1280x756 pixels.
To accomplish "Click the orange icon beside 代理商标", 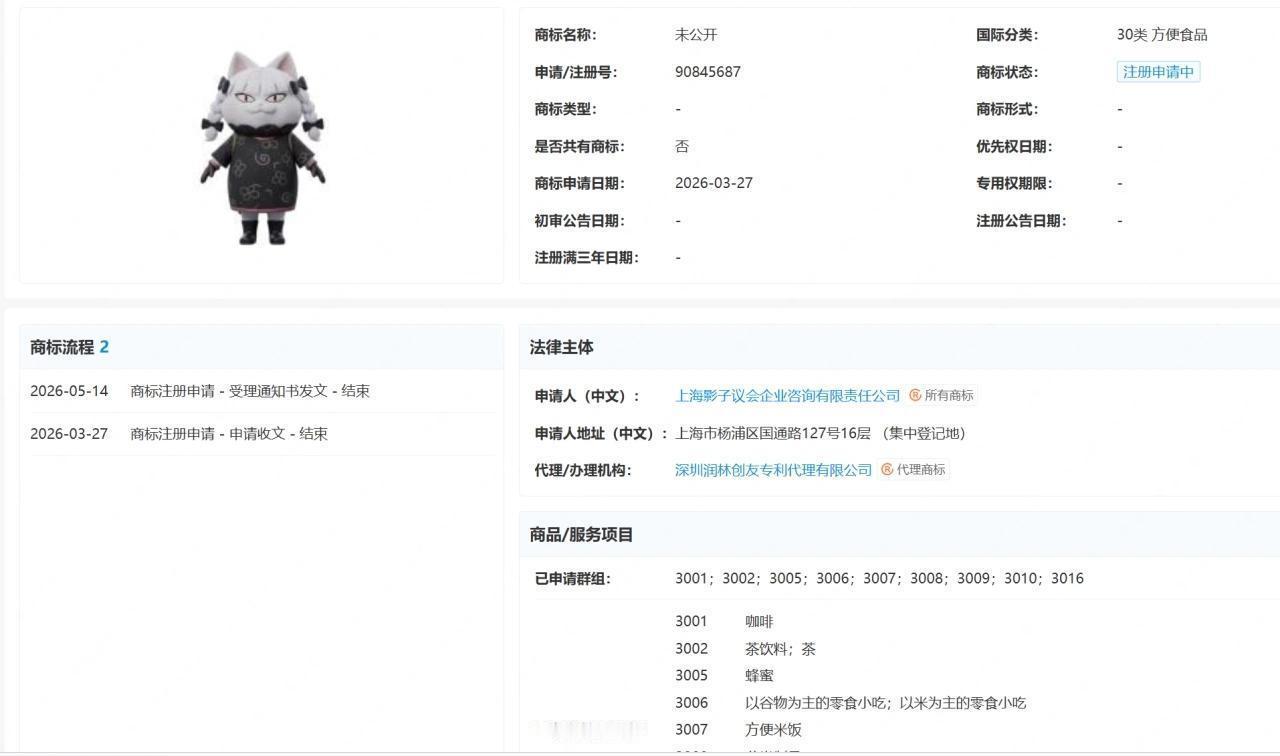I will [887, 470].
